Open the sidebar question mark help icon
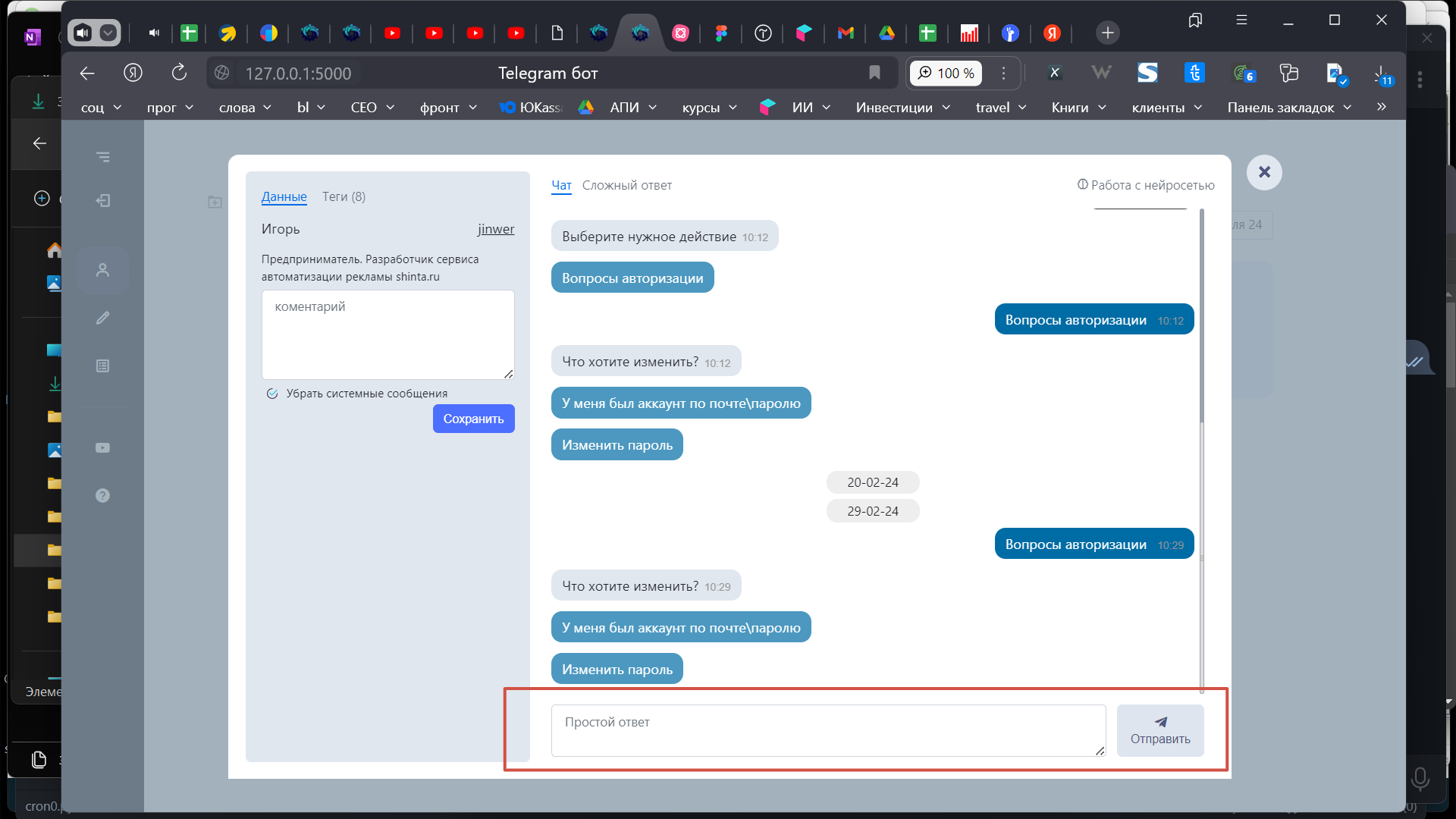 coord(103,495)
